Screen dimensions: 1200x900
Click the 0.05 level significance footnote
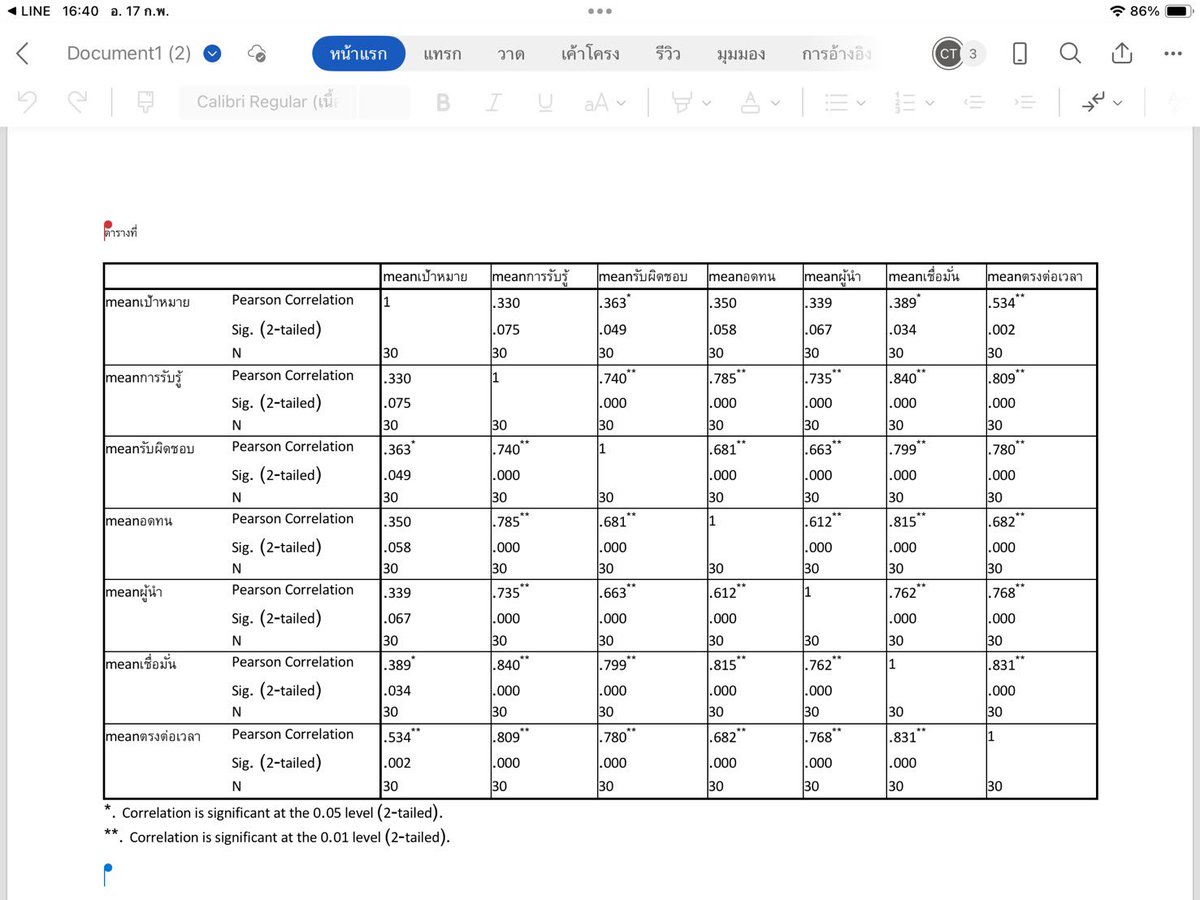click(x=273, y=813)
